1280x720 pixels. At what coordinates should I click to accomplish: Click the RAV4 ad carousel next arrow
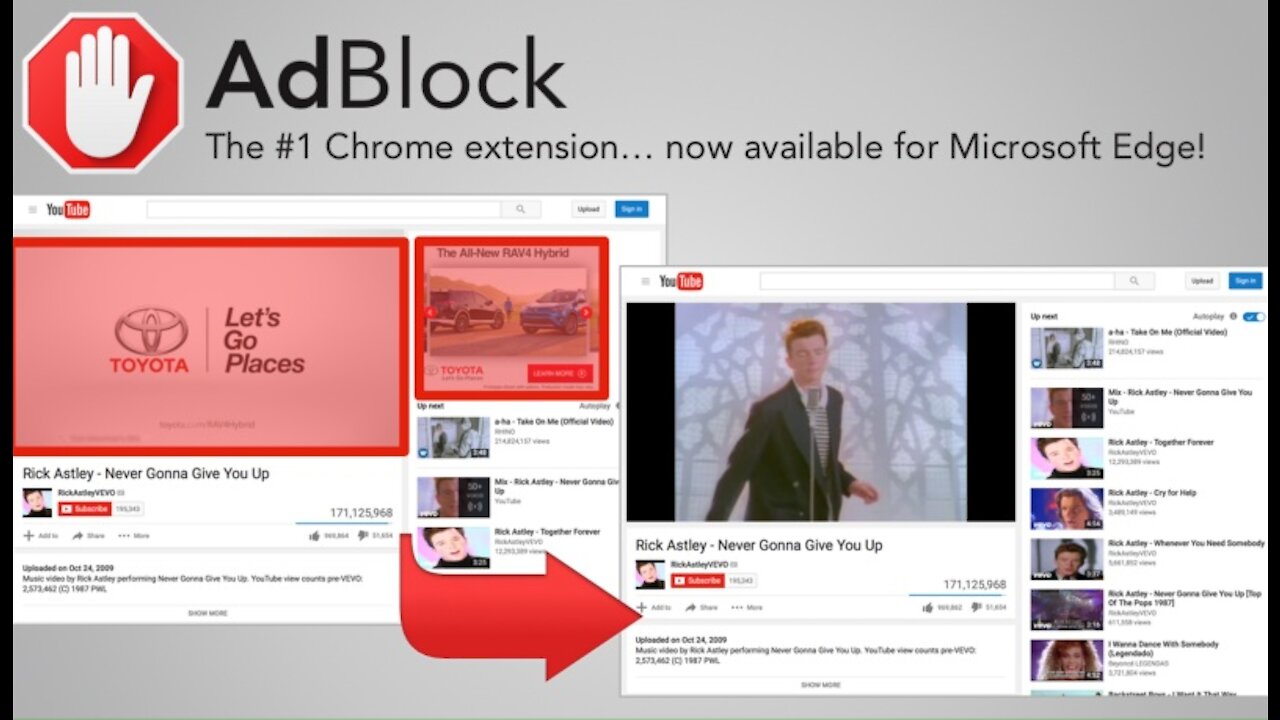pos(586,312)
